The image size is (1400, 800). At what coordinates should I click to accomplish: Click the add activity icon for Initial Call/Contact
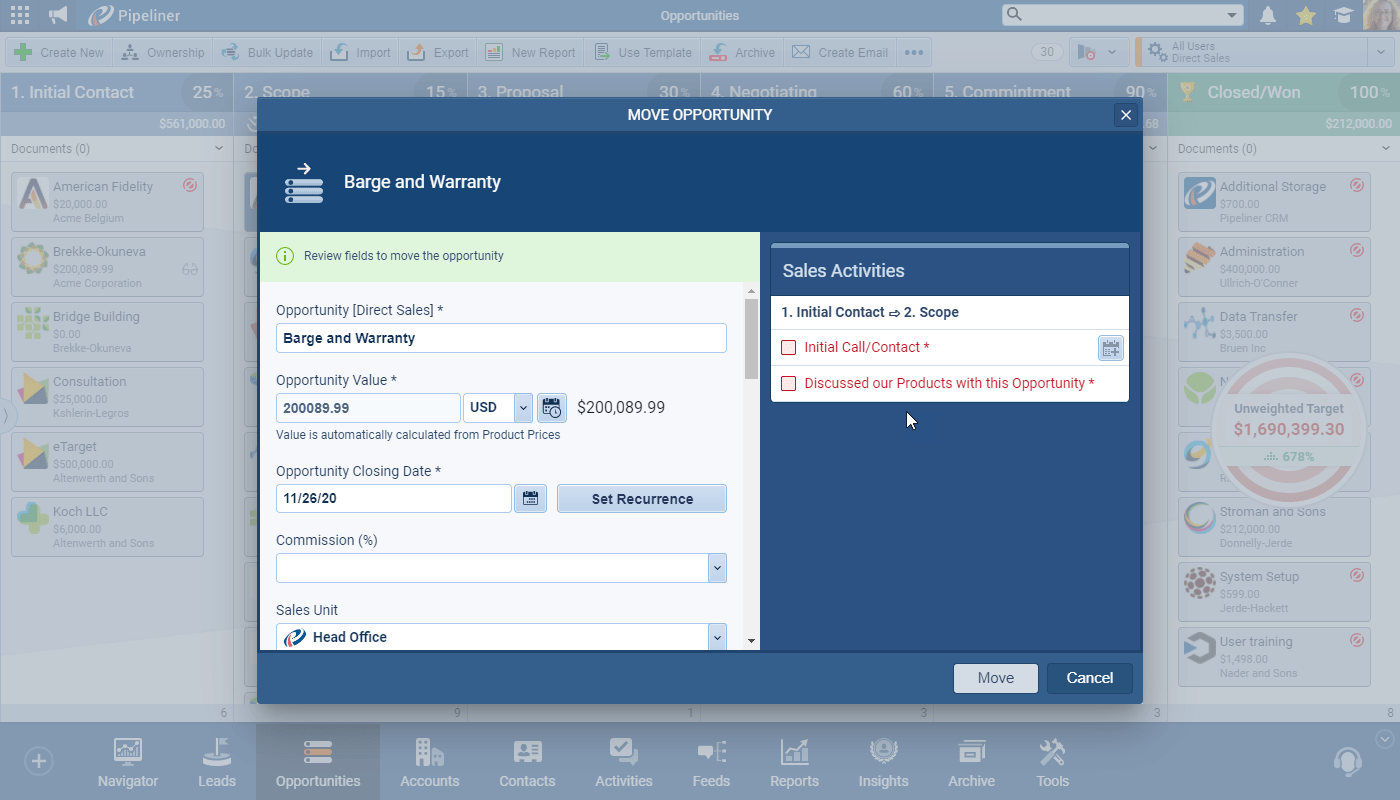1110,348
